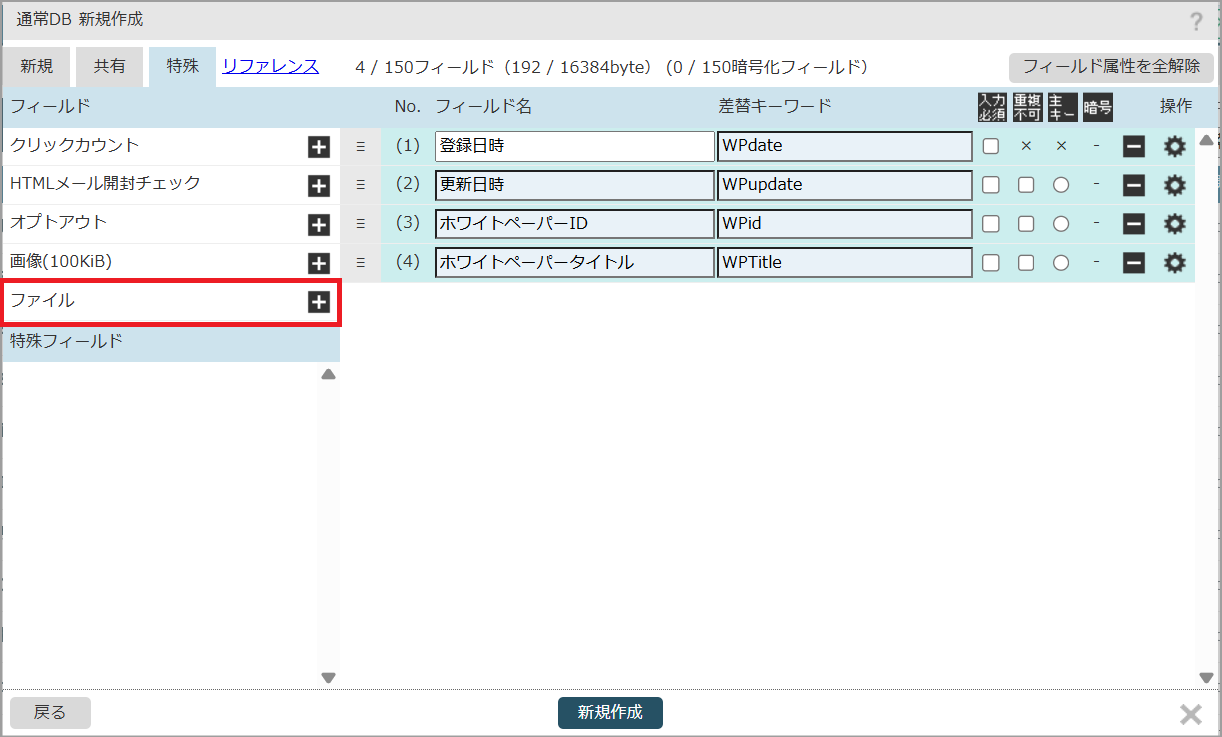1222x737 pixels.
Task: Add the 画像(100KiB) field with plus icon
Action: pyautogui.click(x=318, y=264)
